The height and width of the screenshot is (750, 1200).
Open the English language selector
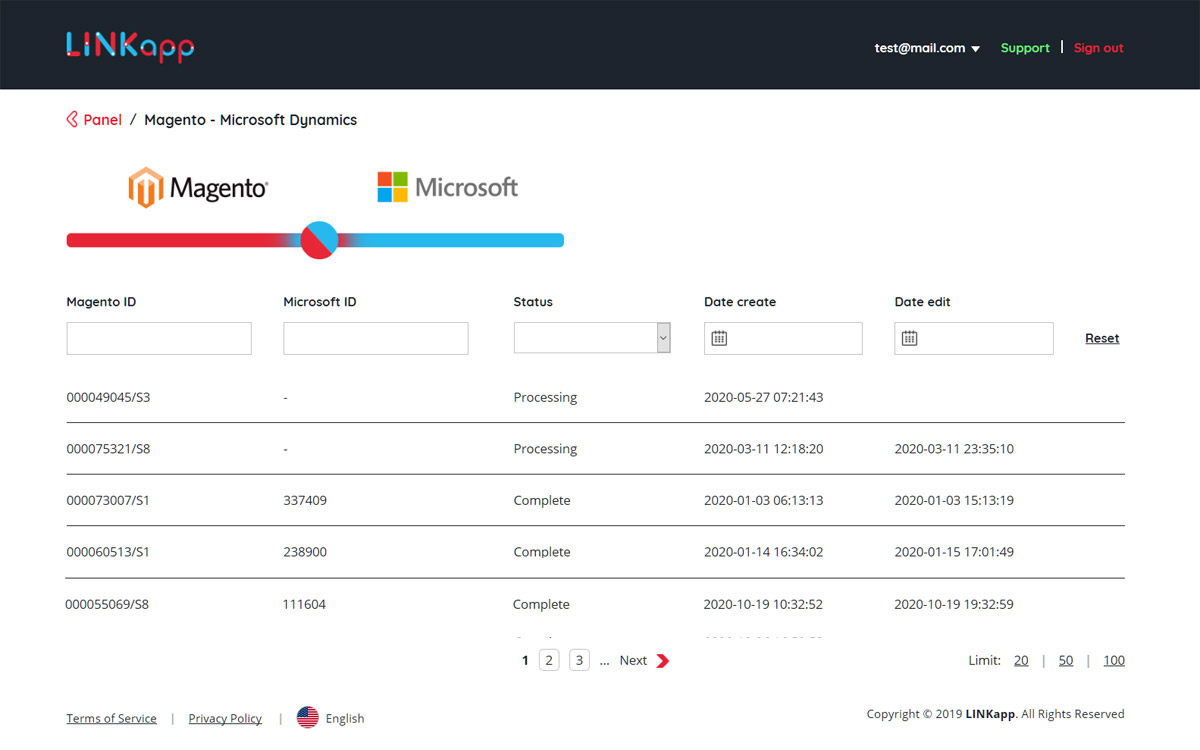[x=345, y=718]
